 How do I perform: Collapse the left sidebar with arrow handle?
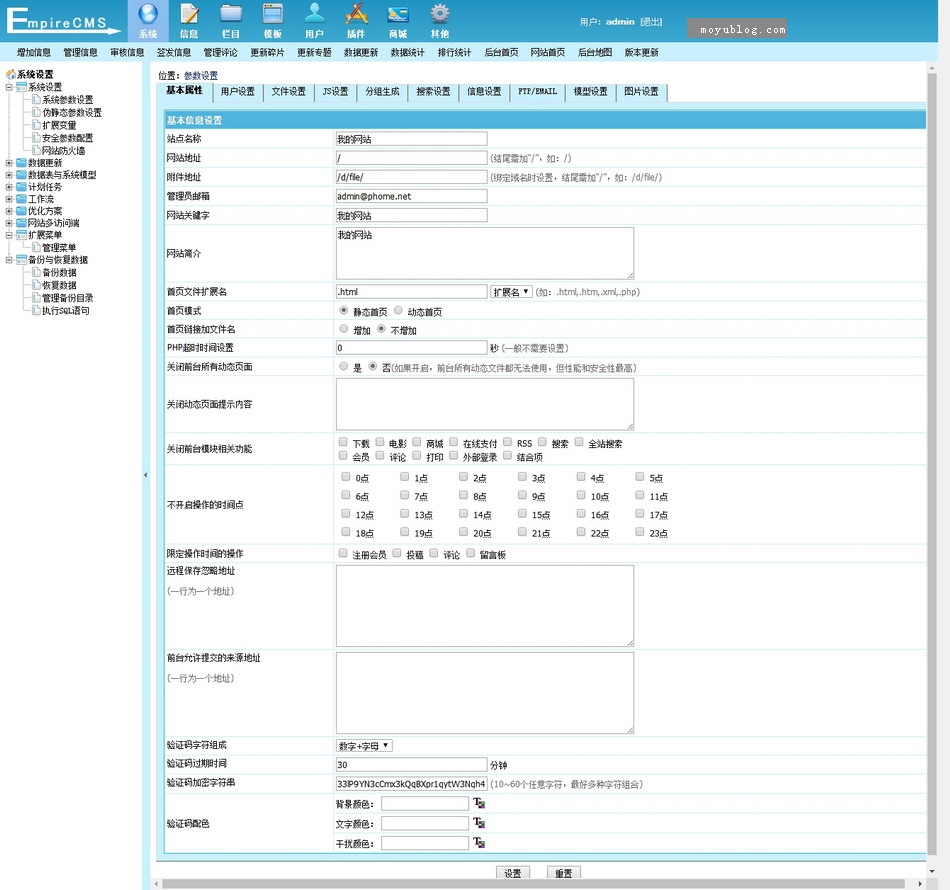pos(145,475)
